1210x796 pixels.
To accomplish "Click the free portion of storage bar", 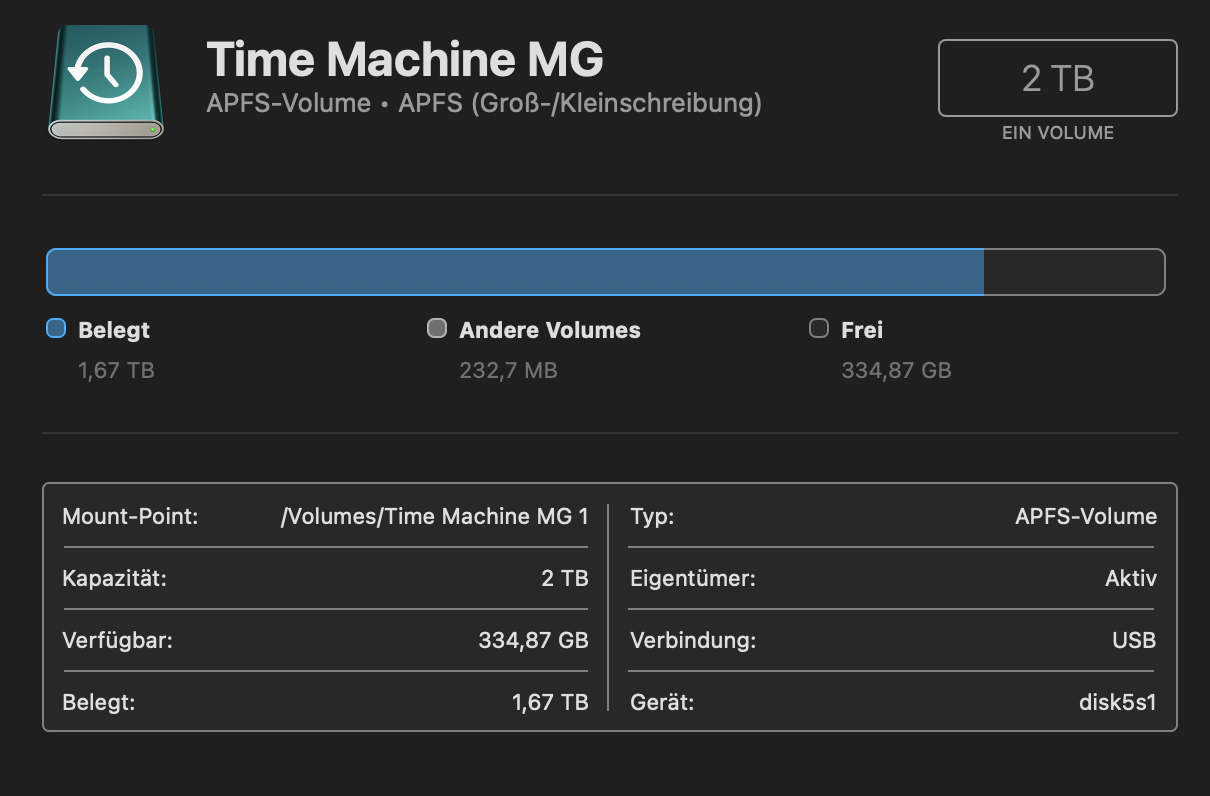I will point(1073,272).
